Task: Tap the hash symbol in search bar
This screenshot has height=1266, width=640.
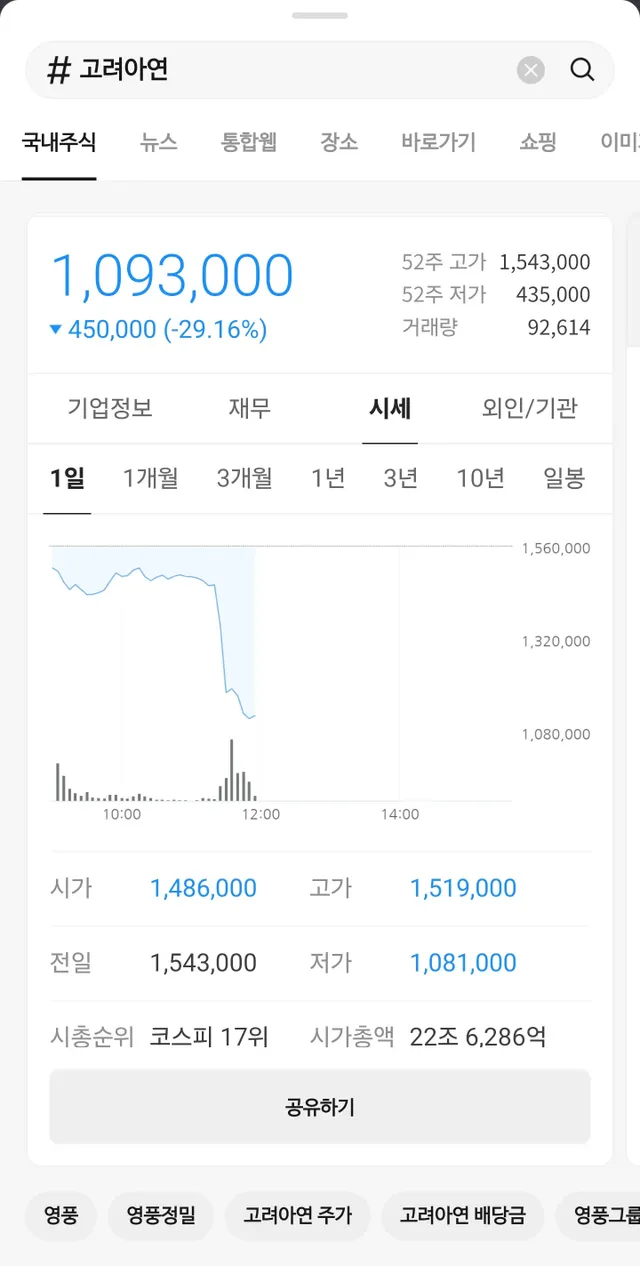Action: pos(59,70)
